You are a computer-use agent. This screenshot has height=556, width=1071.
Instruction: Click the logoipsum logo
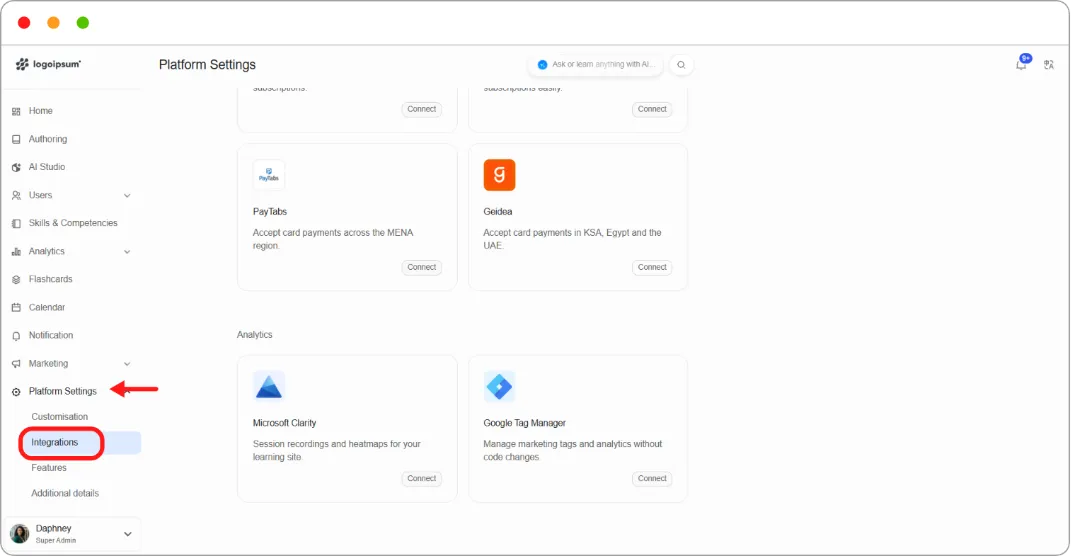(x=48, y=64)
